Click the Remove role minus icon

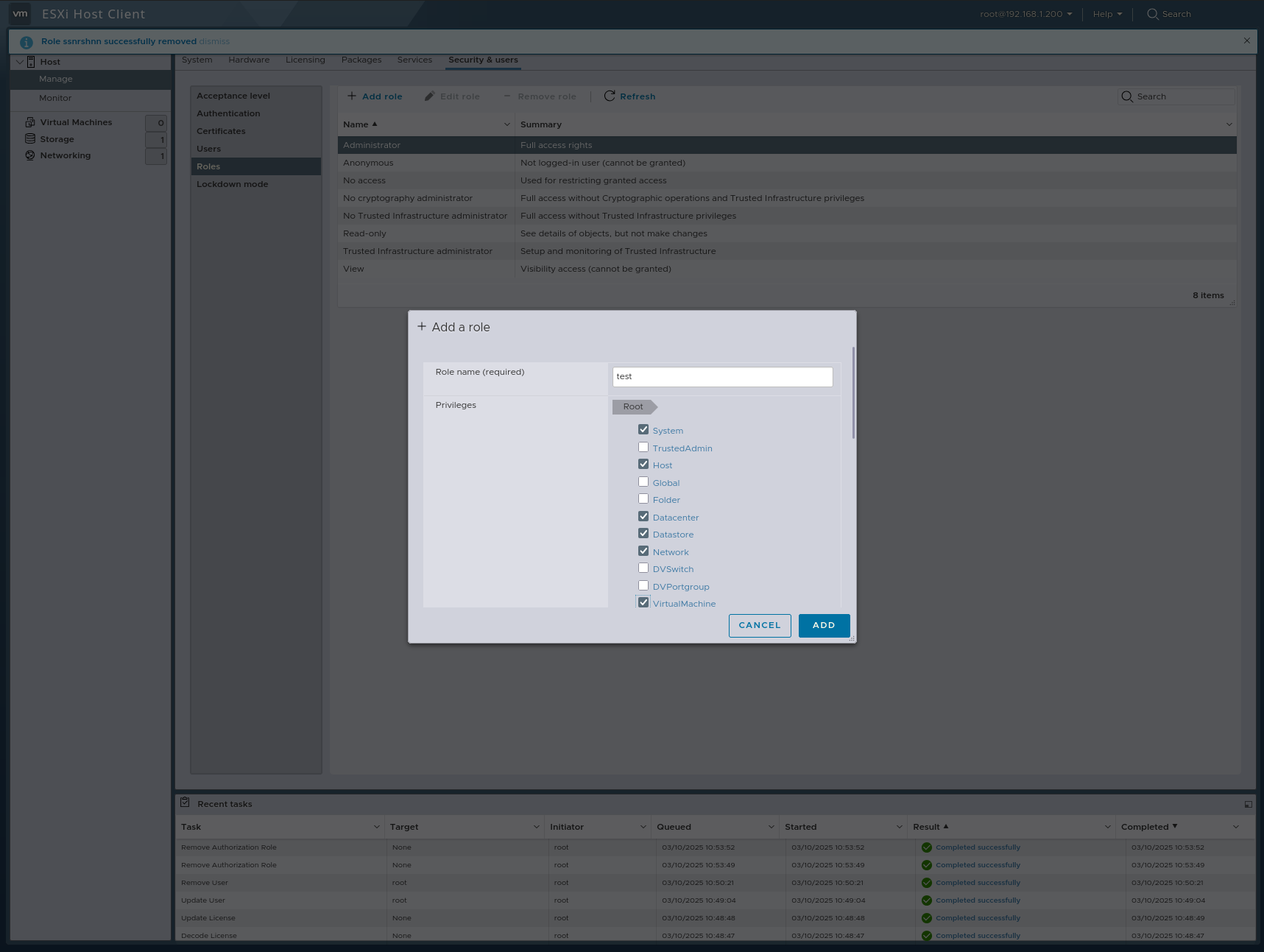506,96
